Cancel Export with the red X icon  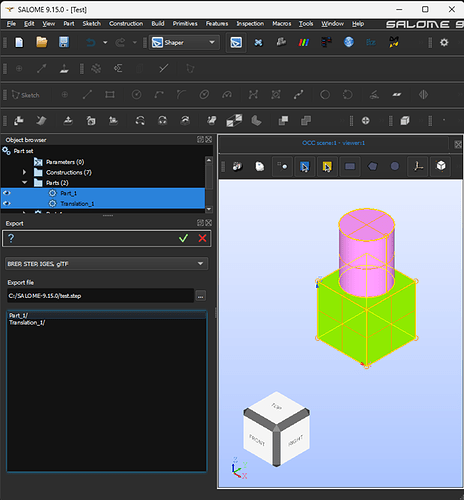202,238
